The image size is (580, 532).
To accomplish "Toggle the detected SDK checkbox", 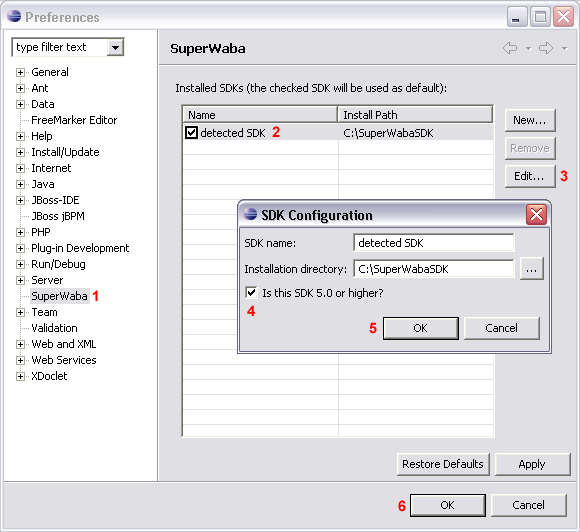I will click(191, 132).
